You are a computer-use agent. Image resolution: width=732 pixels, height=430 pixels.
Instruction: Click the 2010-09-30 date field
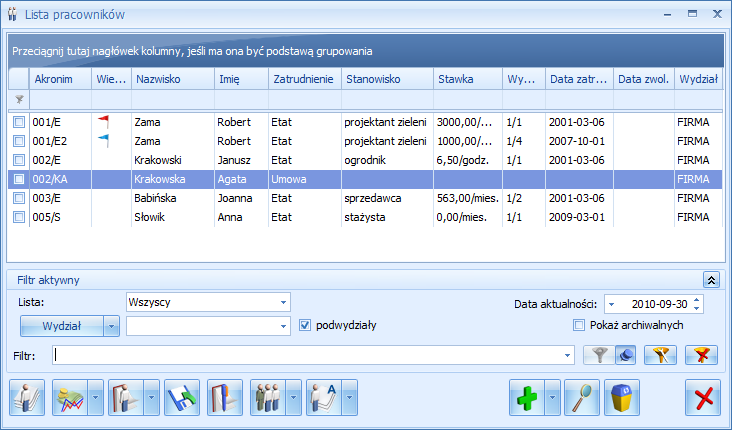pyautogui.click(x=655, y=304)
